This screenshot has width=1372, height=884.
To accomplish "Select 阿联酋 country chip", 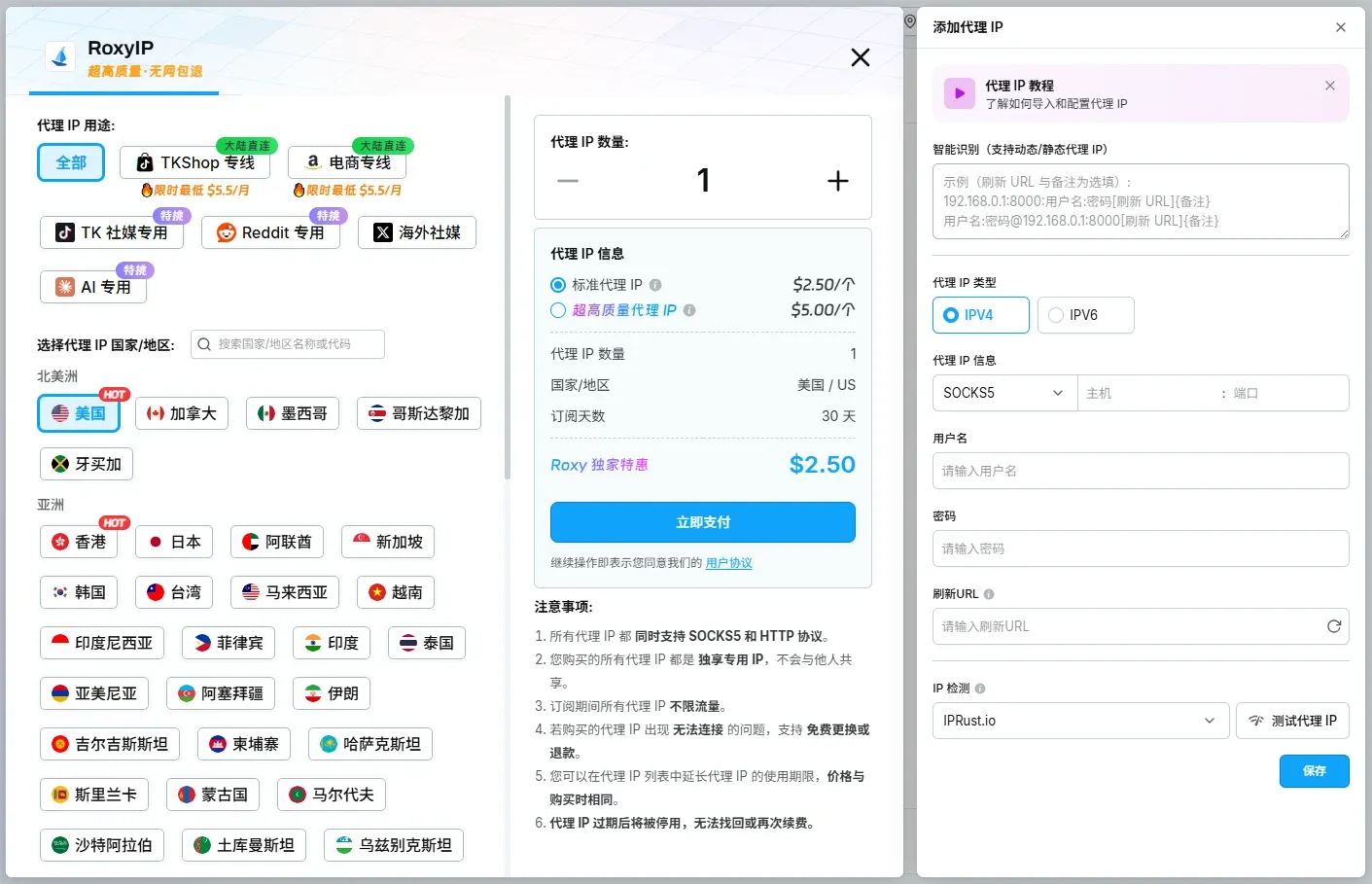I will click(277, 542).
